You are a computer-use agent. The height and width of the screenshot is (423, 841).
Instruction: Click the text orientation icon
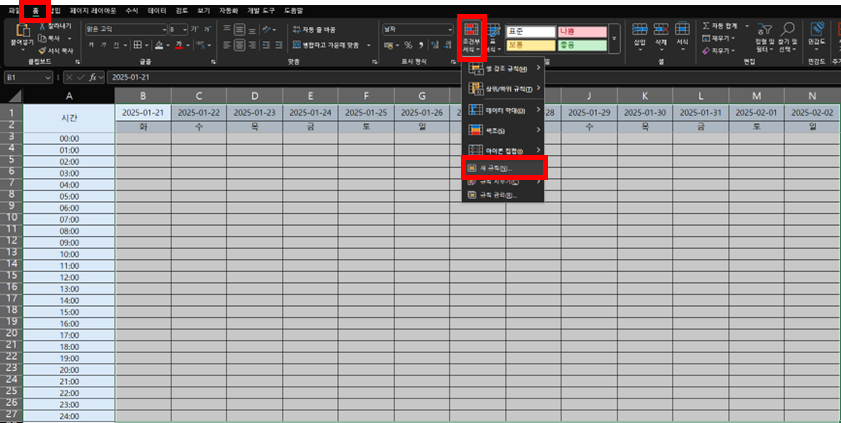(x=268, y=29)
